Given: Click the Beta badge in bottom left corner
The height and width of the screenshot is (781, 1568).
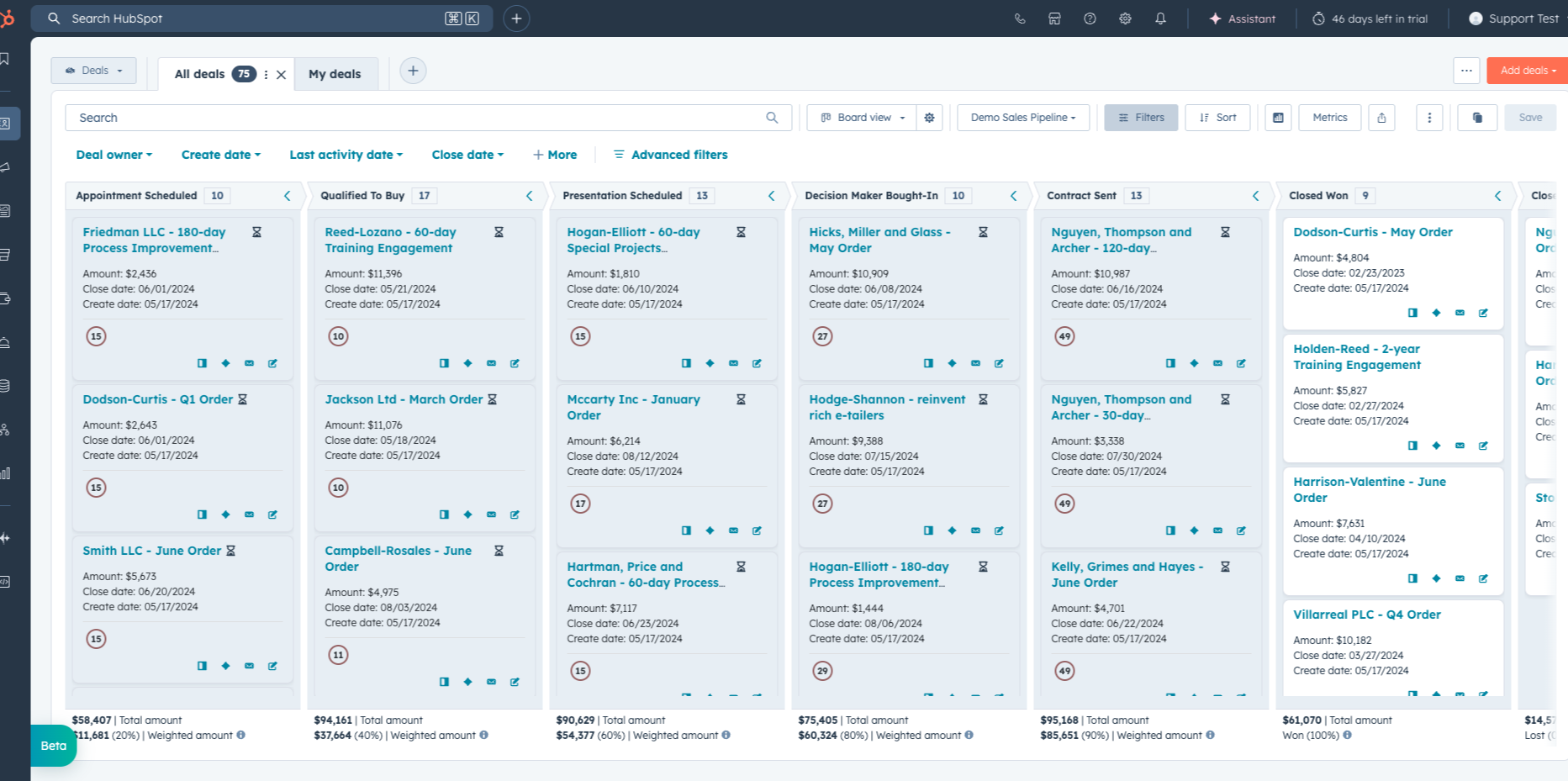Looking at the screenshot, I should click(x=53, y=746).
